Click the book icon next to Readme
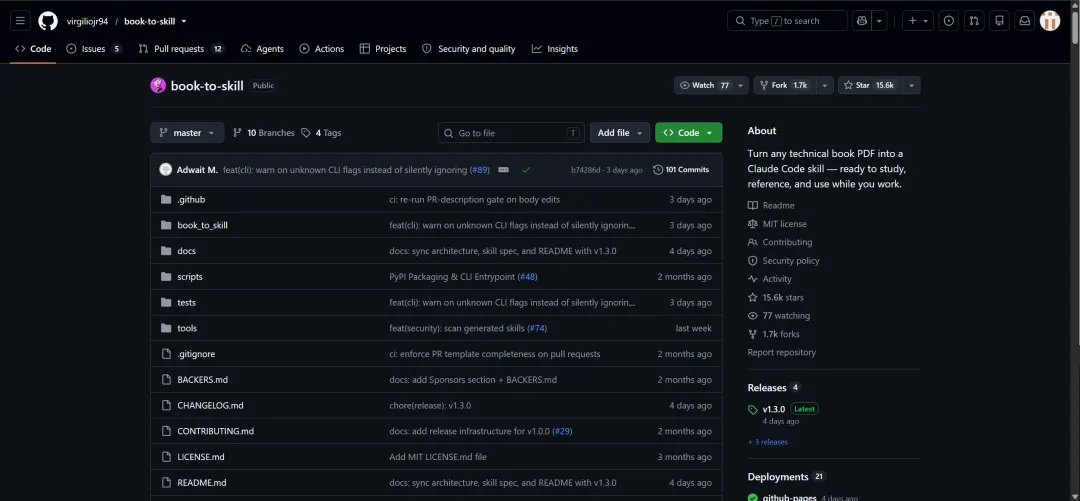 (753, 205)
